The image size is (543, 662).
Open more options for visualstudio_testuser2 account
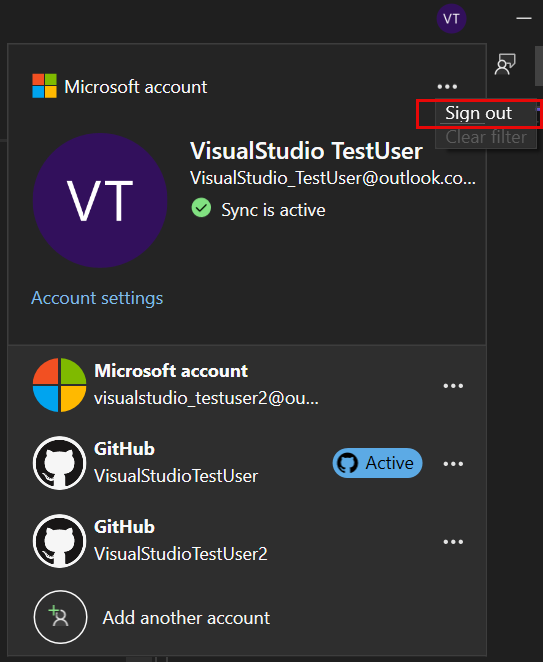click(453, 385)
